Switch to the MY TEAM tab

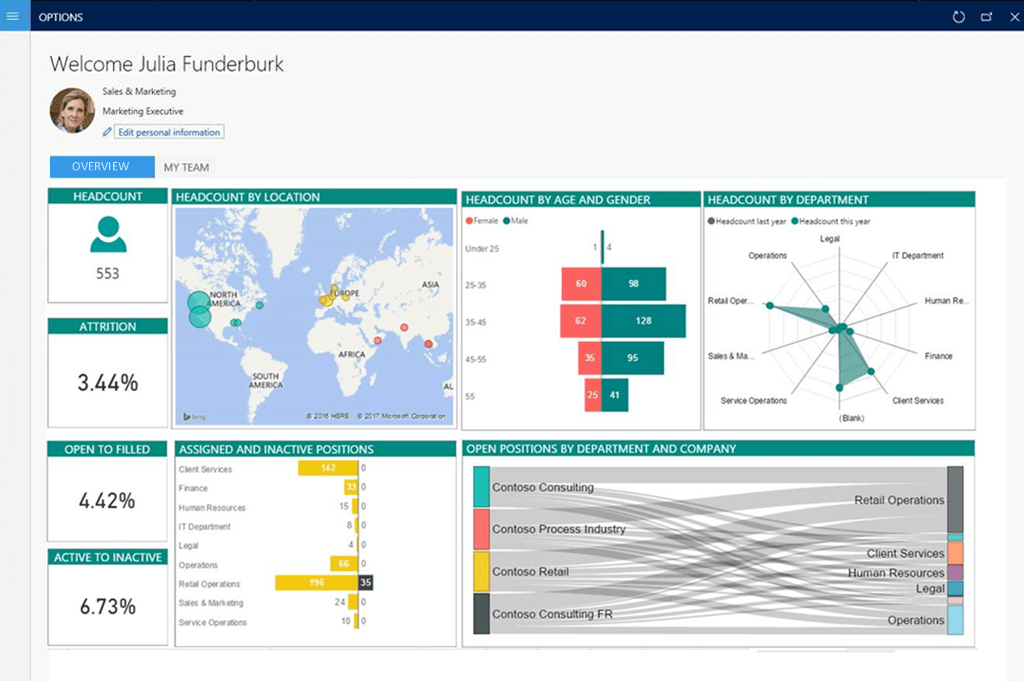click(x=186, y=166)
